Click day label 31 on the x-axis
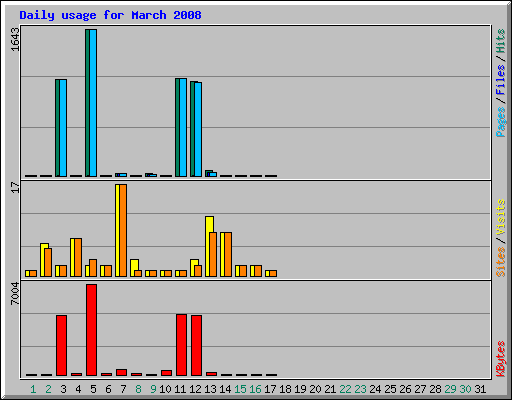The width and height of the screenshot is (512, 400). pyautogui.click(x=480, y=389)
